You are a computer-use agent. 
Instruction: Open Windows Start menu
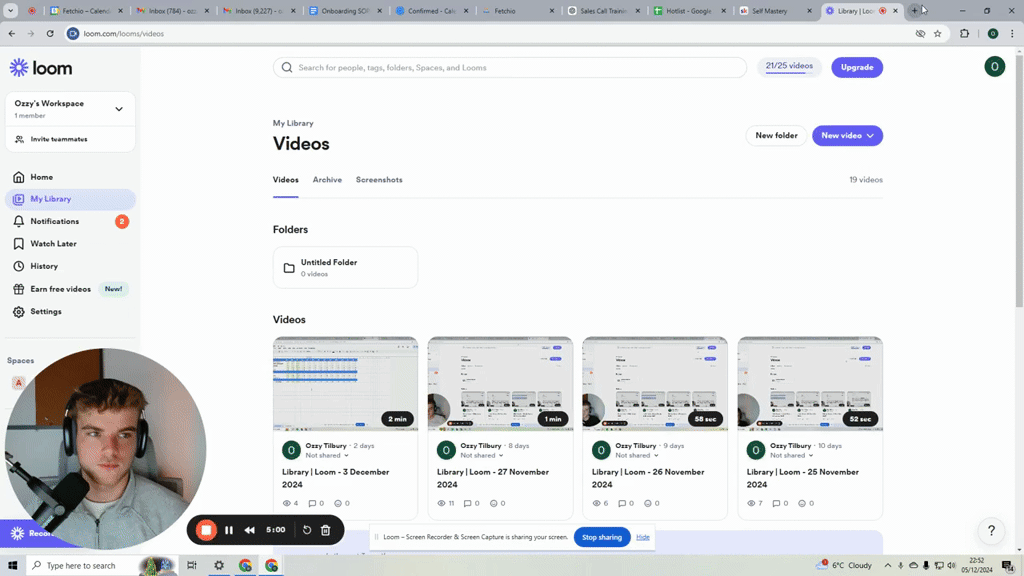pyautogui.click(x=12, y=566)
